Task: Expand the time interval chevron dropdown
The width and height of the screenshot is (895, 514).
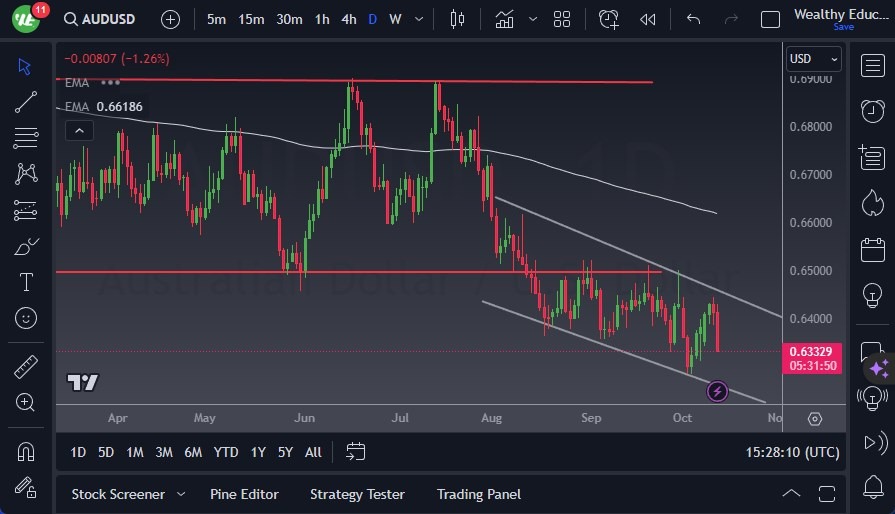Action: click(x=418, y=19)
